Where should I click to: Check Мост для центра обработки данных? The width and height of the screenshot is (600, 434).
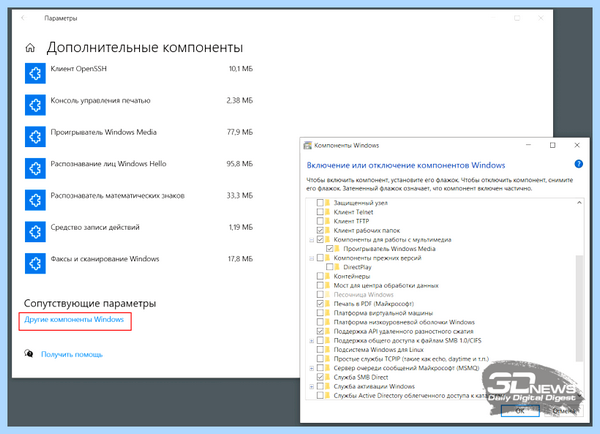(320, 286)
